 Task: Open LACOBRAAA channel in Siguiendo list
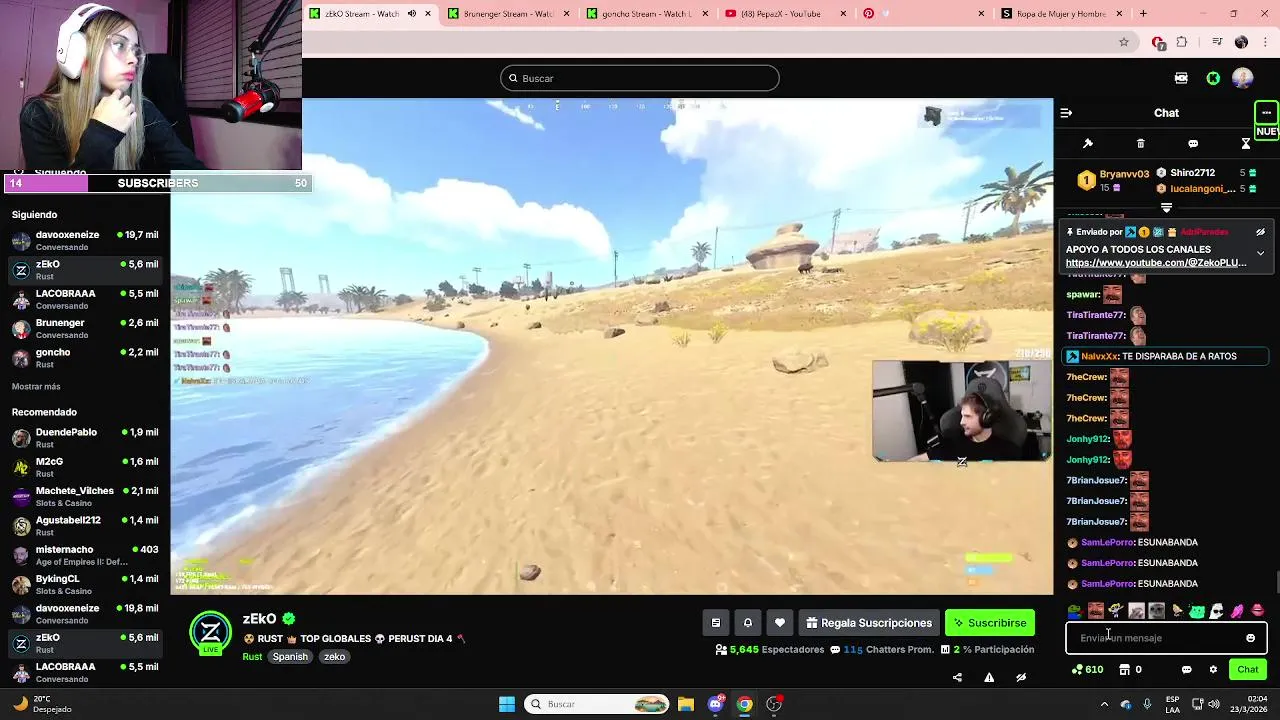tap(85, 299)
